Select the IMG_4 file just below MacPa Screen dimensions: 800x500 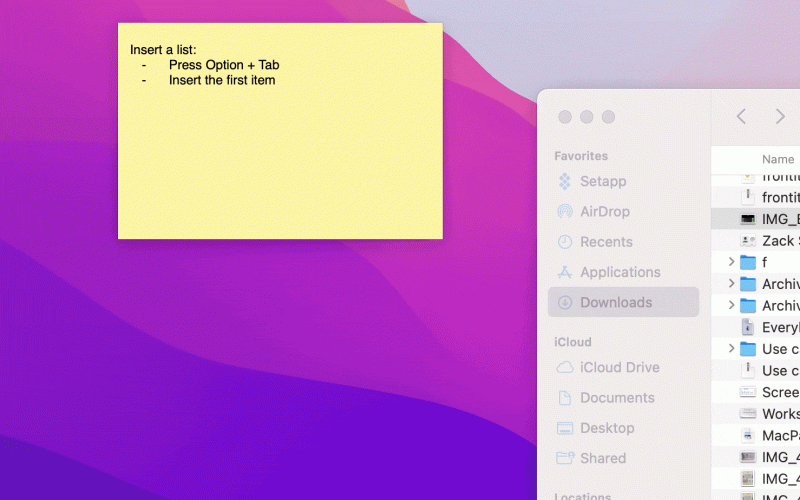coord(756,457)
